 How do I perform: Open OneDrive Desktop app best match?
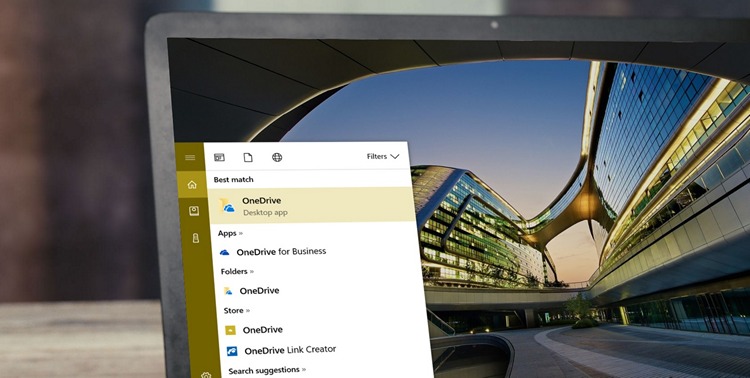click(311, 205)
